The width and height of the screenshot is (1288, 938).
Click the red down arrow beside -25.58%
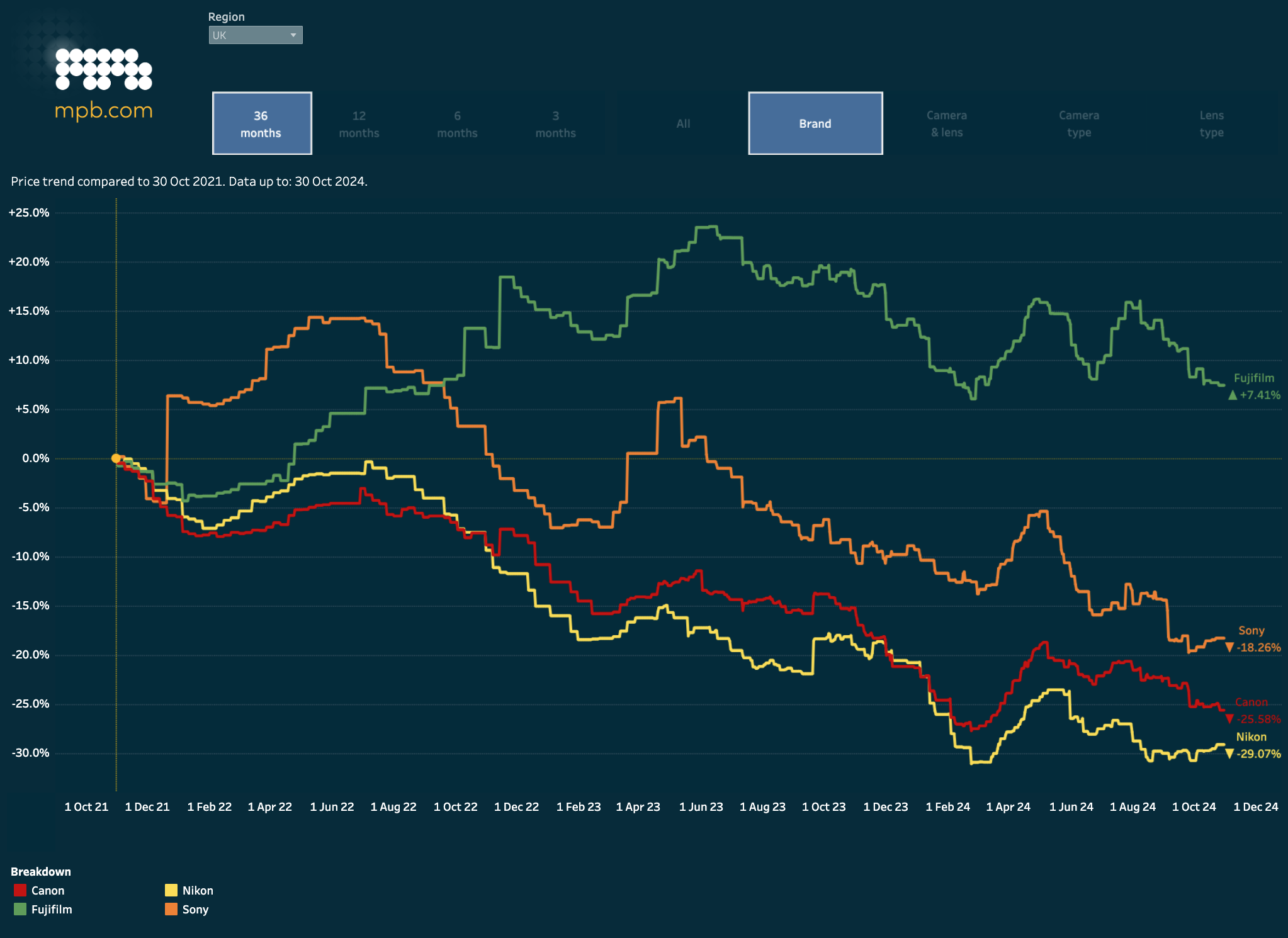coord(1229,719)
